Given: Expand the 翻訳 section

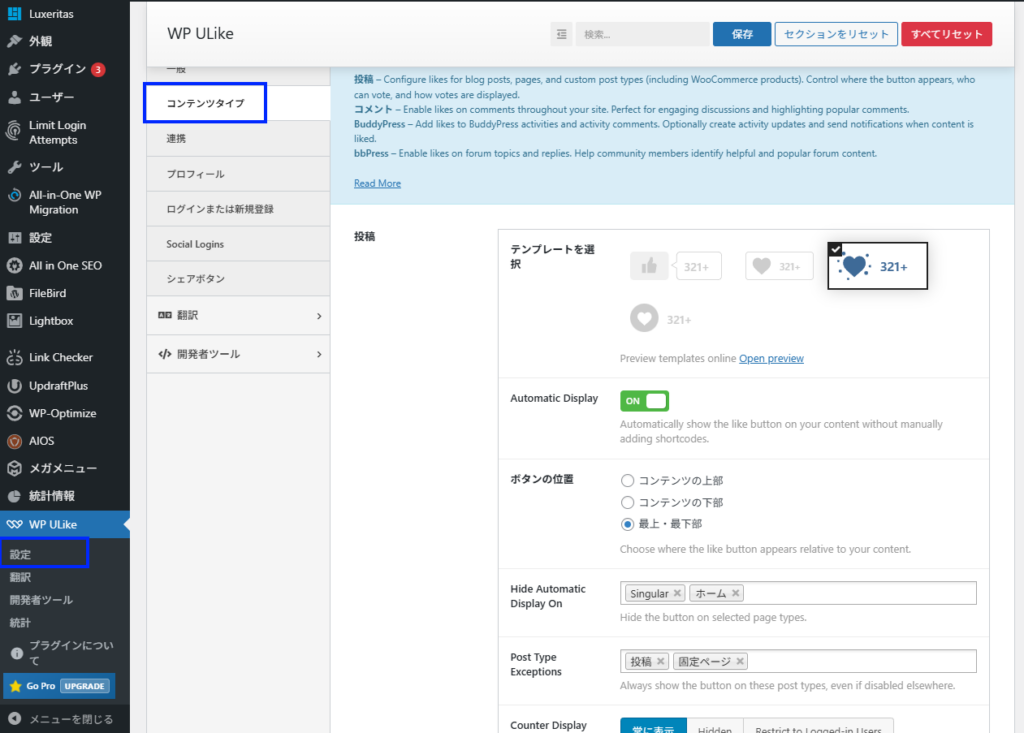Looking at the screenshot, I should click(238, 316).
